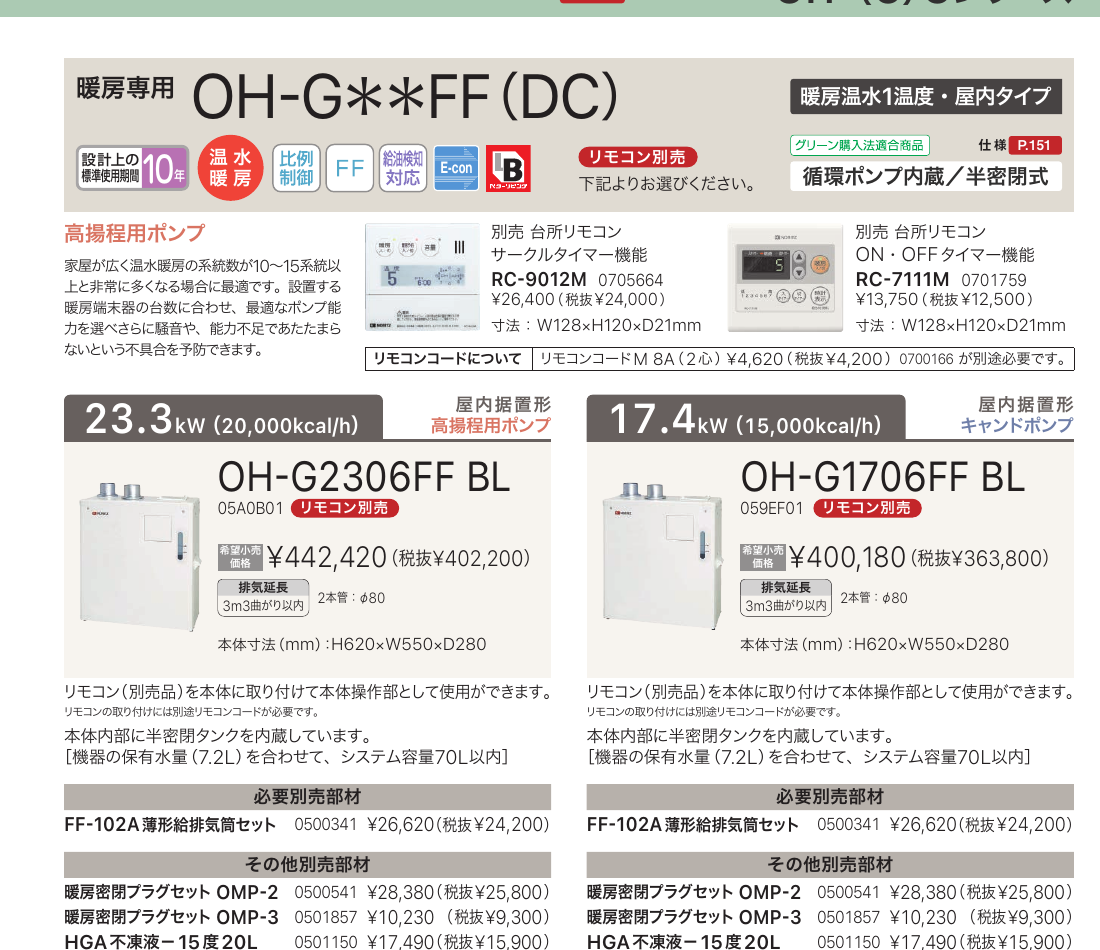Screen dimensions: 1100x950
Task: Click the ¥400,180 price
Action: pyautogui.click(x=847, y=558)
